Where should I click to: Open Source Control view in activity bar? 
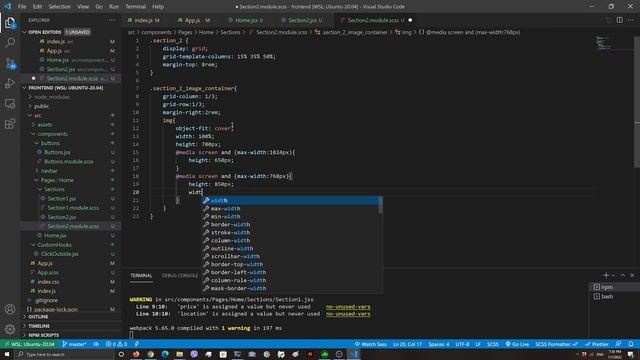[x=10, y=63]
